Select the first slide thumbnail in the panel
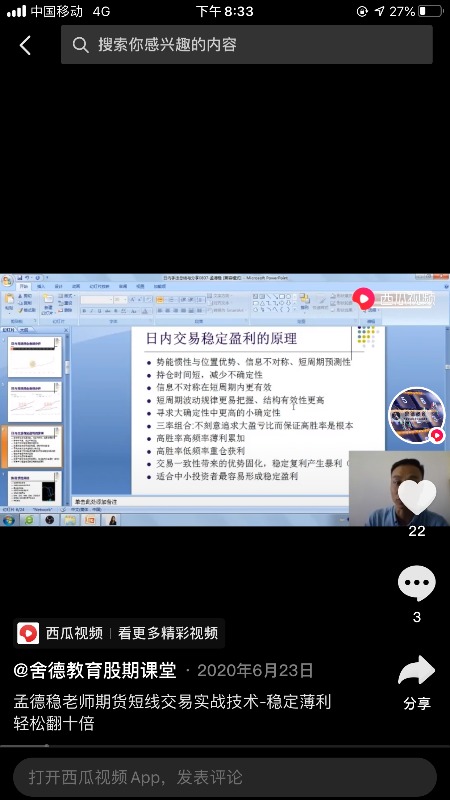Viewport: 450px width, 800px height. (34, 357)
